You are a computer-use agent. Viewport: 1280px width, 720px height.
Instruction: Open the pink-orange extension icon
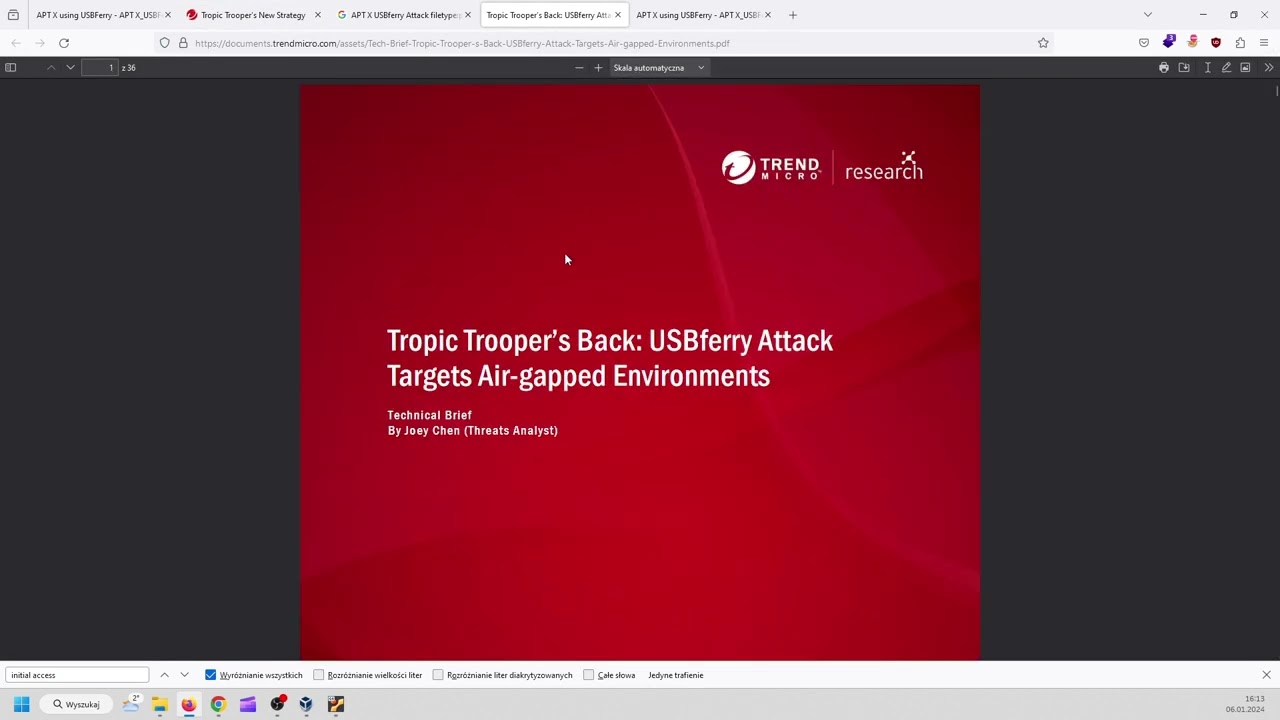tap(1192, 42)
